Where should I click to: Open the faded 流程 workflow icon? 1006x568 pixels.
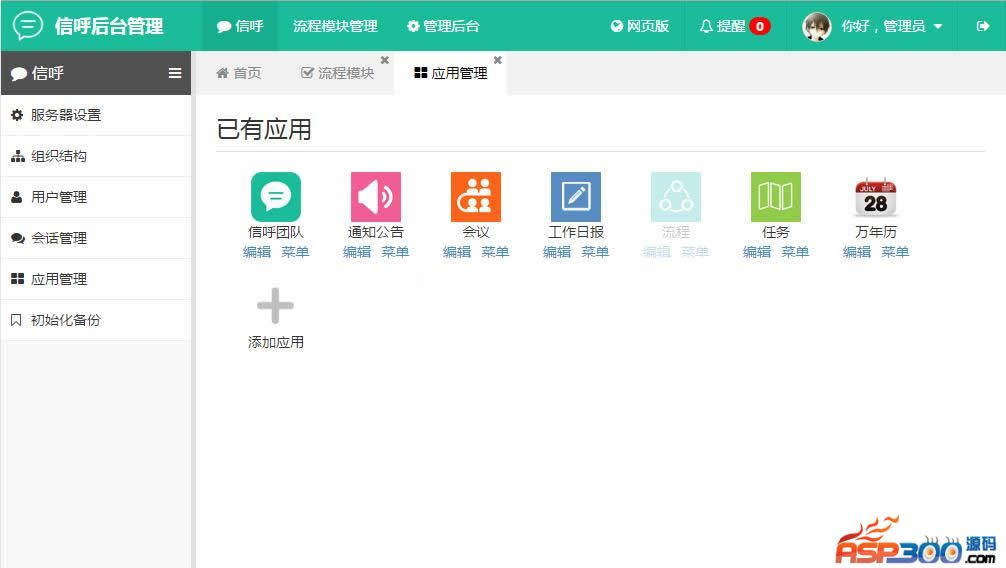click(676, 196)
